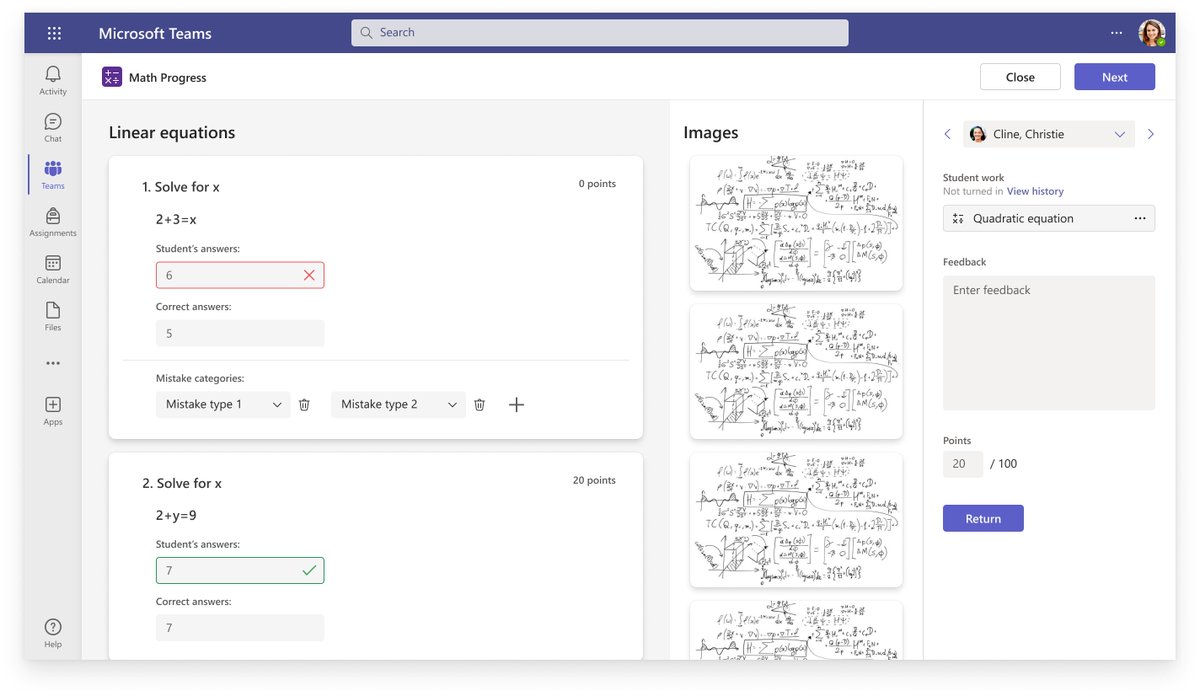1200x696 pixels.
Task: Open Assignments in the sidebar
Action: (x=53, y=221)
